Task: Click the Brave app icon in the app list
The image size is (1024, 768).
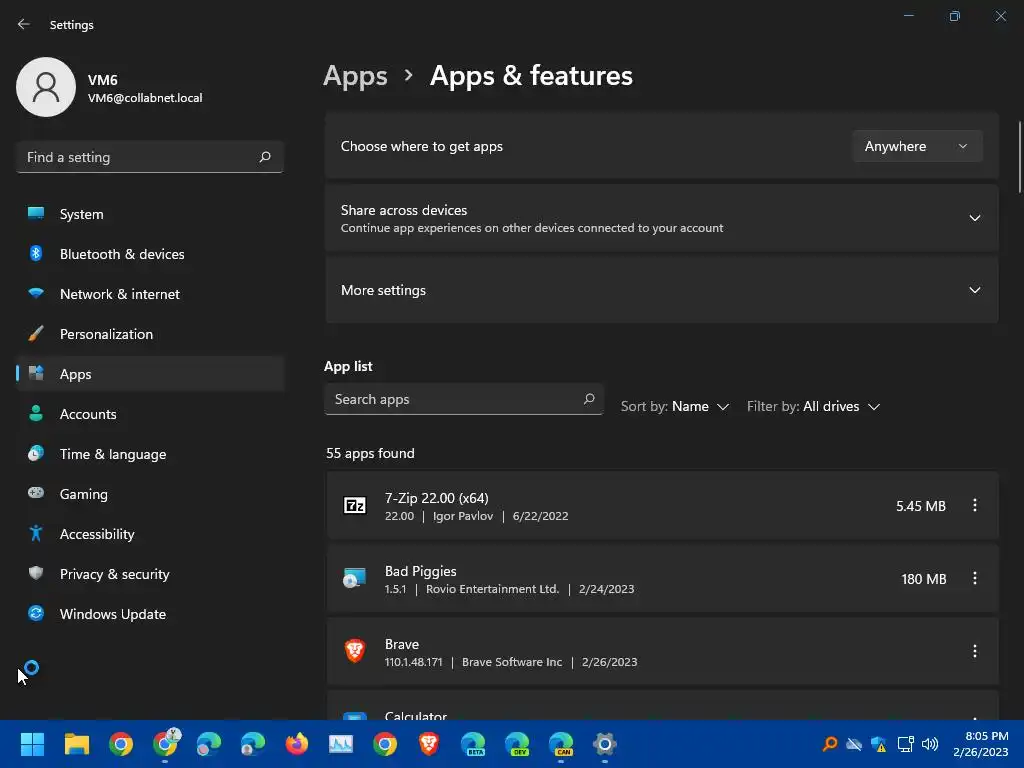Action: pyautogui.click(x=355, y=651)
